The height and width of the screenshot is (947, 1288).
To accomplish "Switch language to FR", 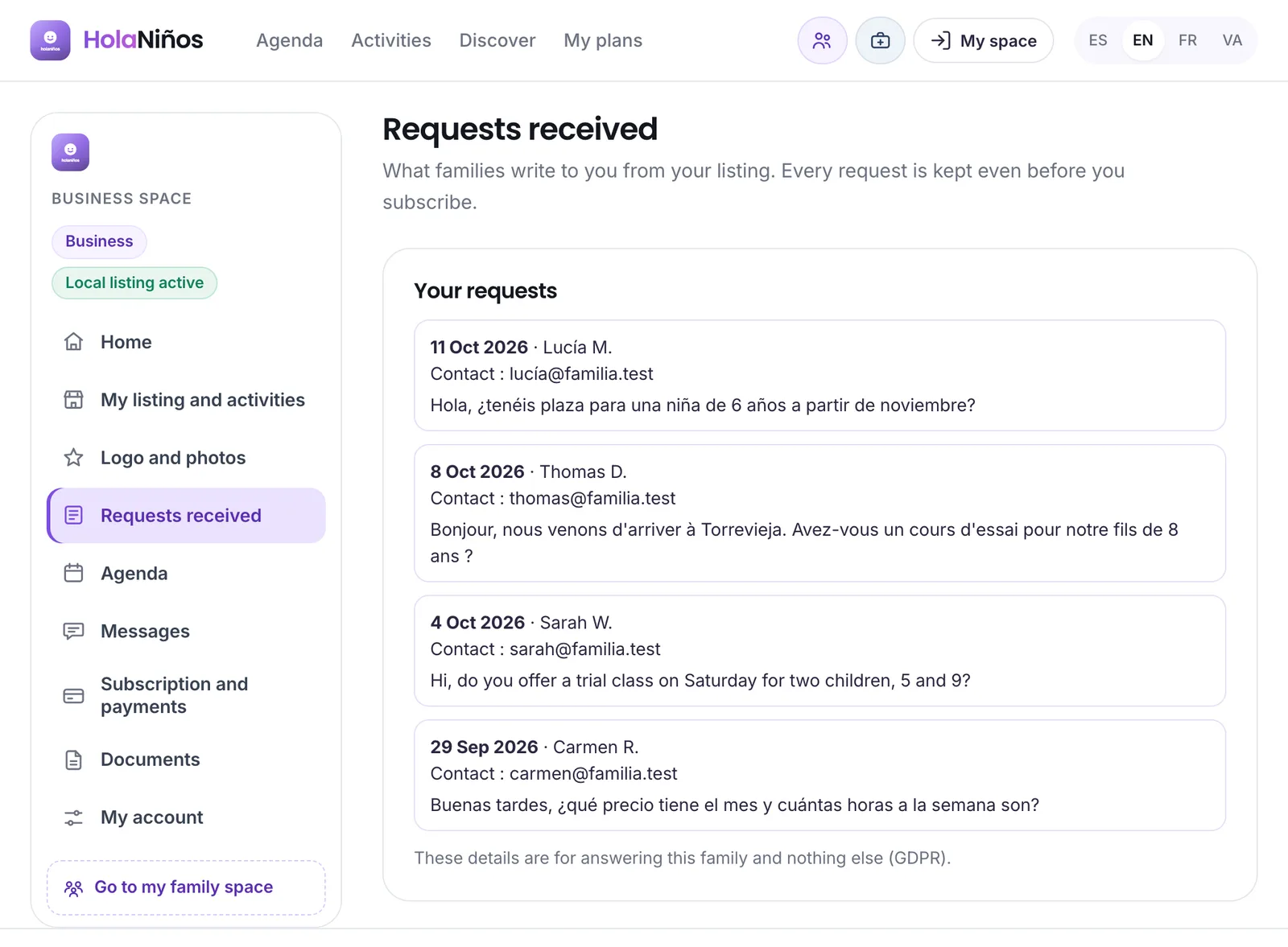I will point(1187,40).
